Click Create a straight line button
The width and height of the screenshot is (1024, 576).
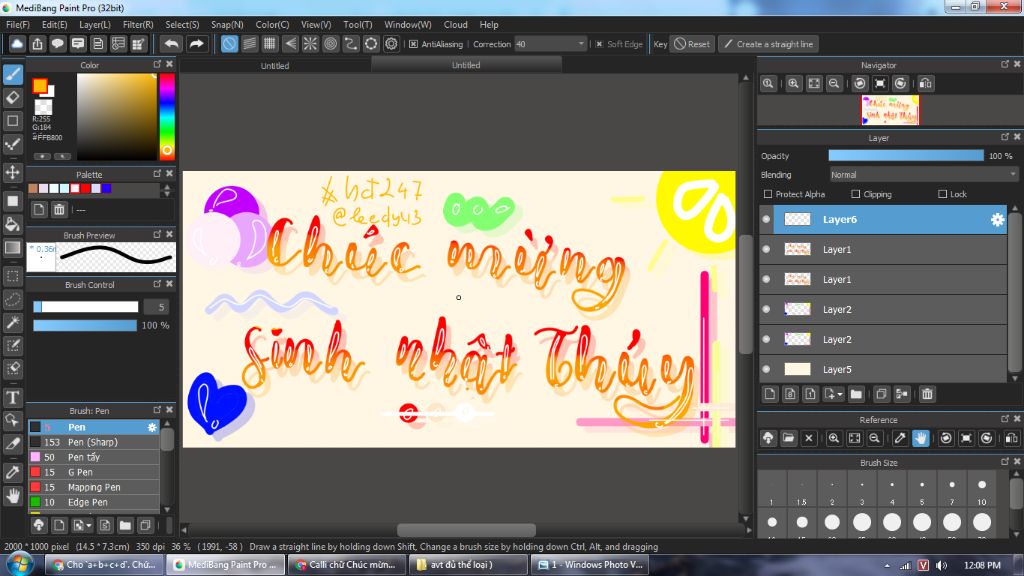pyautogui.click(x=769, y=44)
